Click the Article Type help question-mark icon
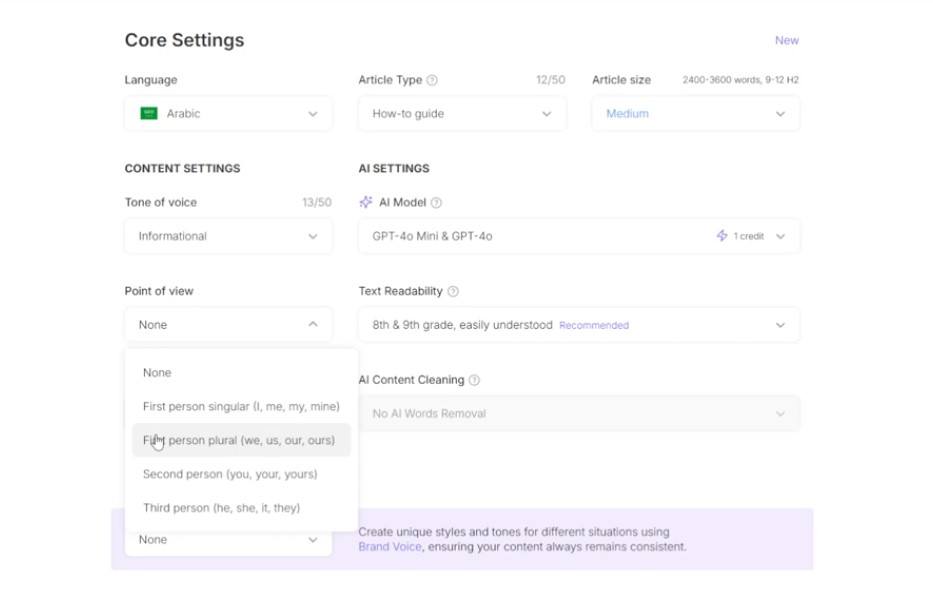 click(433, 80)
